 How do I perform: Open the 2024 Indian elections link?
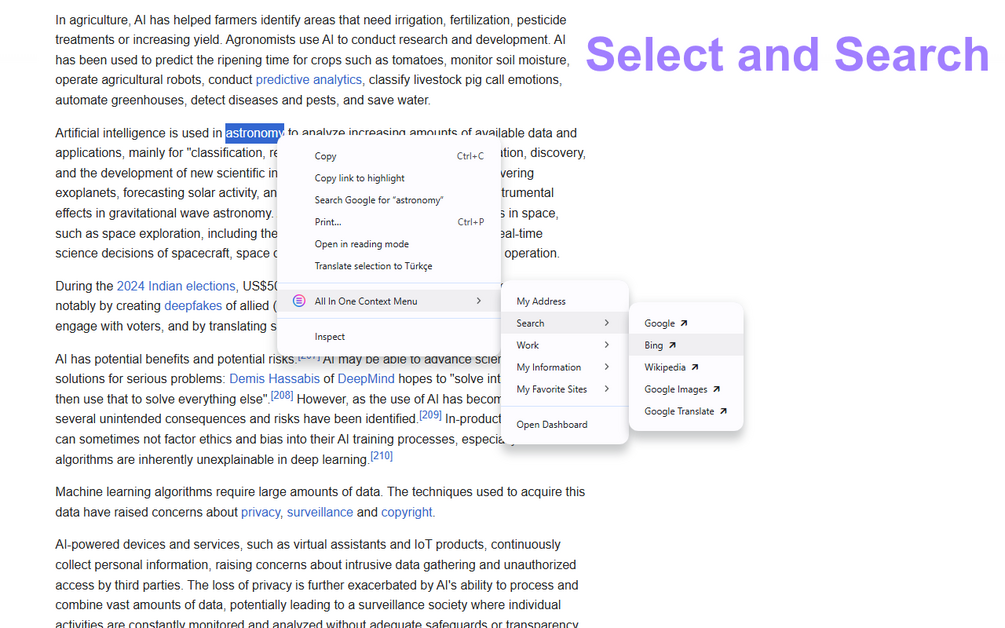pos(176,286)
